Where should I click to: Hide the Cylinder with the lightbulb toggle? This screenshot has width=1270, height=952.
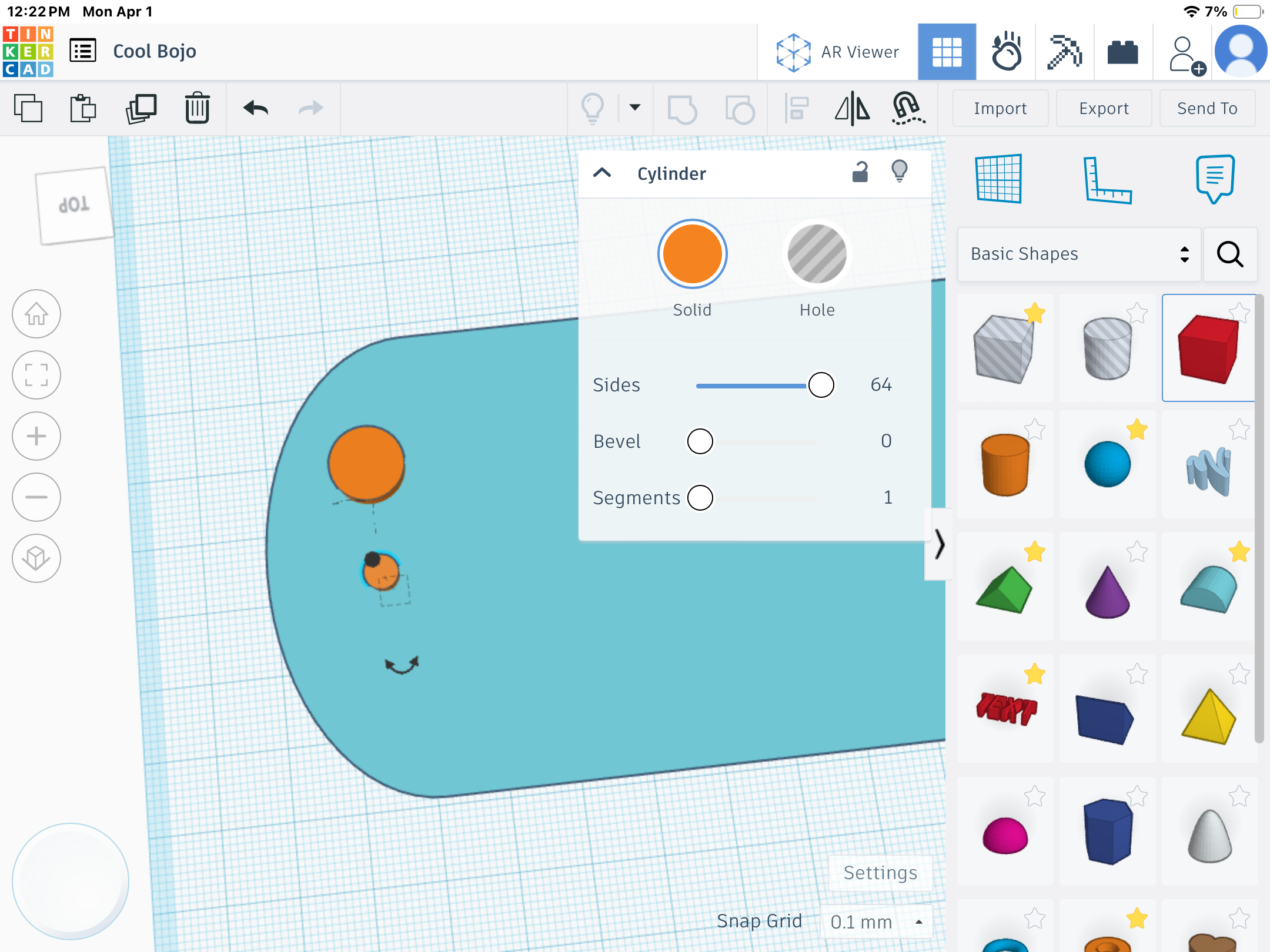tap(900, 172)
